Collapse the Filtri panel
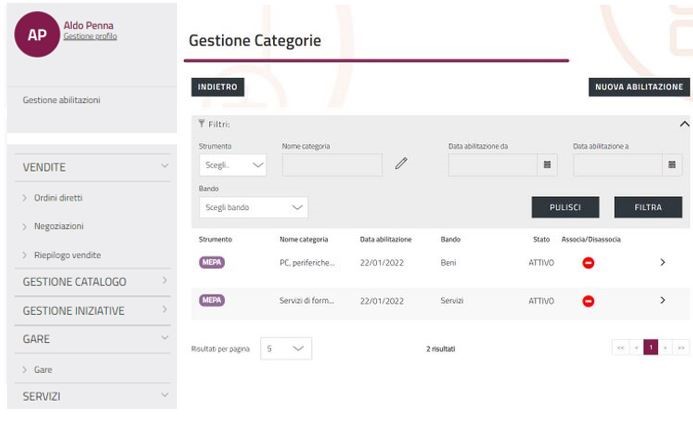This screenshot has height=423, width=693. click(684, 124)
